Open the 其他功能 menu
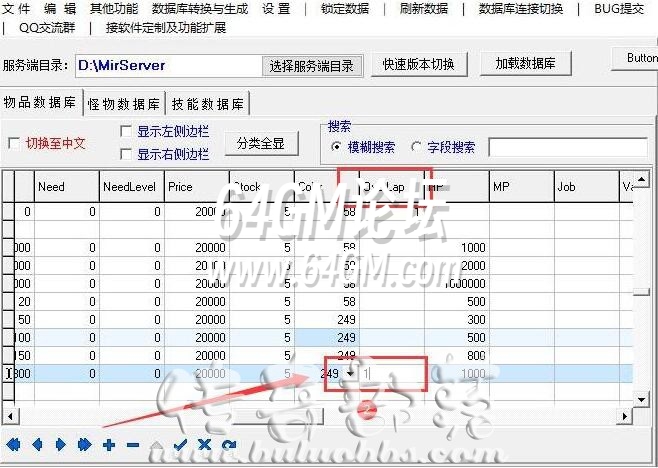658x468 pixels. (114, 8)
